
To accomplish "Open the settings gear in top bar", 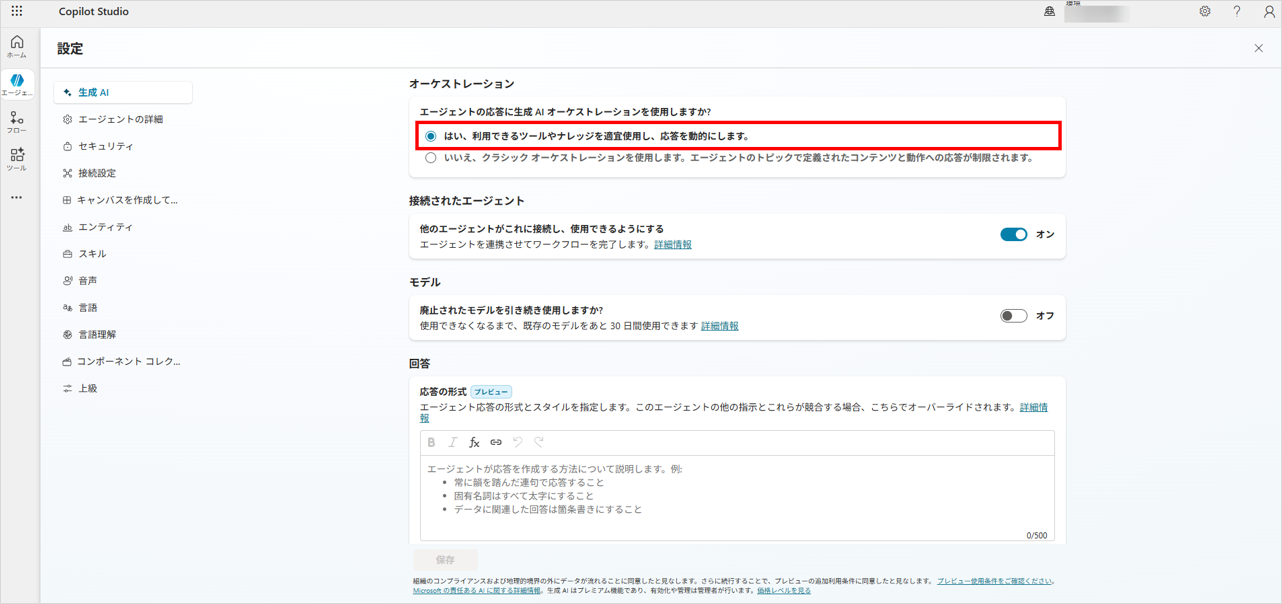I will click(1205, 12).
